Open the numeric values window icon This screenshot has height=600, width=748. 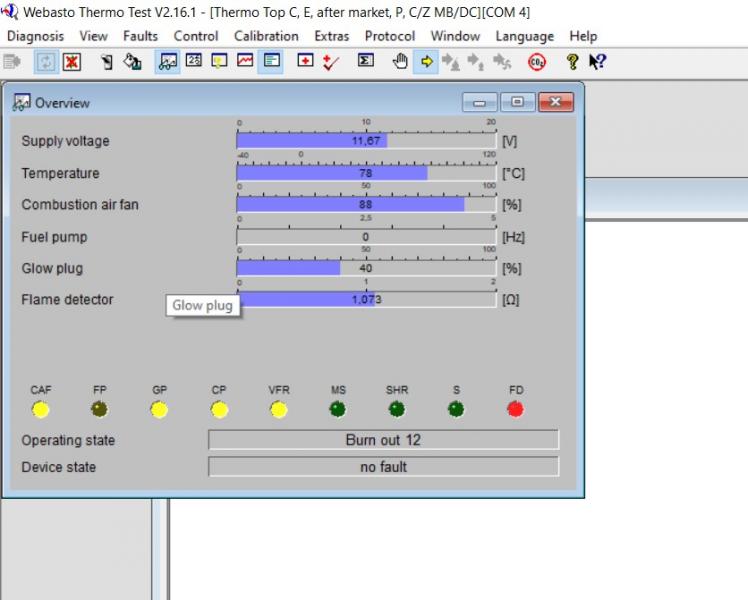(x=194, y=61)
